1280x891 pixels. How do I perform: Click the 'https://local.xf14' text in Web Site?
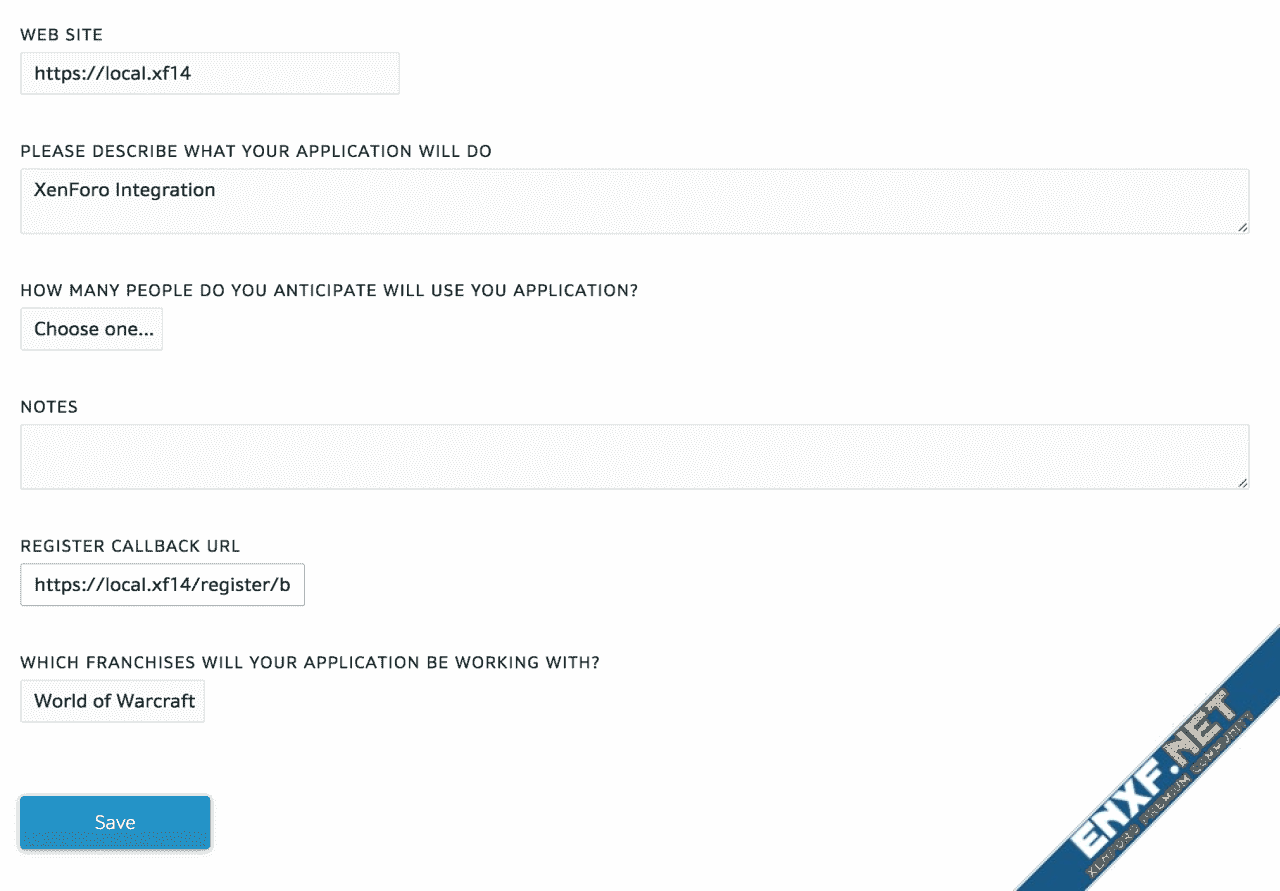pyautogui.click(x=112, y=73)
